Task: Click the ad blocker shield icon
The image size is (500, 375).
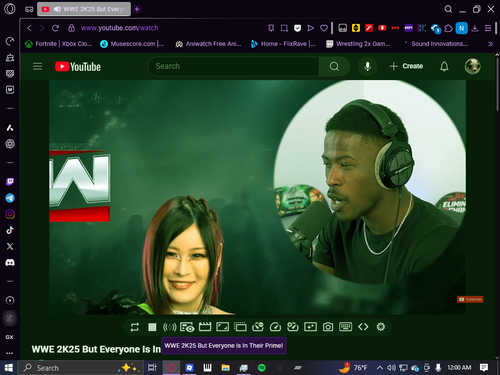Action: pos(297,28)
